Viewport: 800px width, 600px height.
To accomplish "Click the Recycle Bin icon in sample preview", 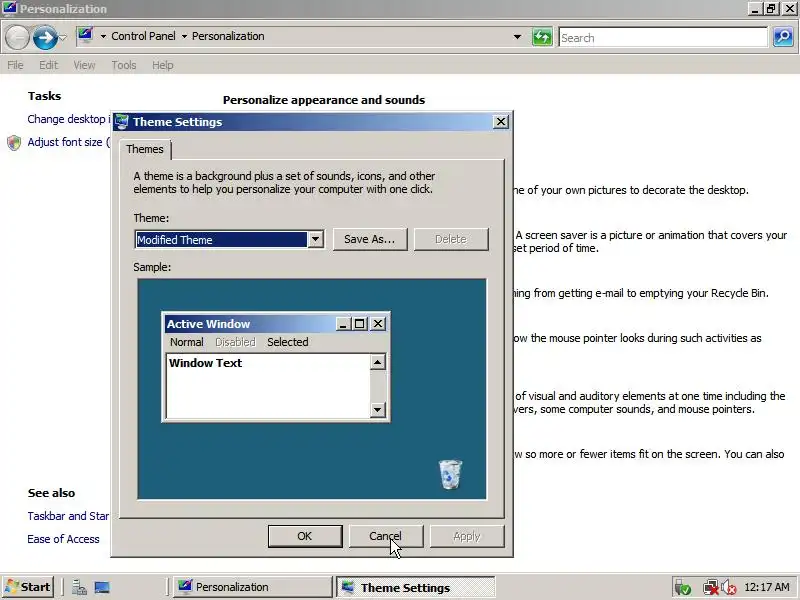I will click(451, 474).
